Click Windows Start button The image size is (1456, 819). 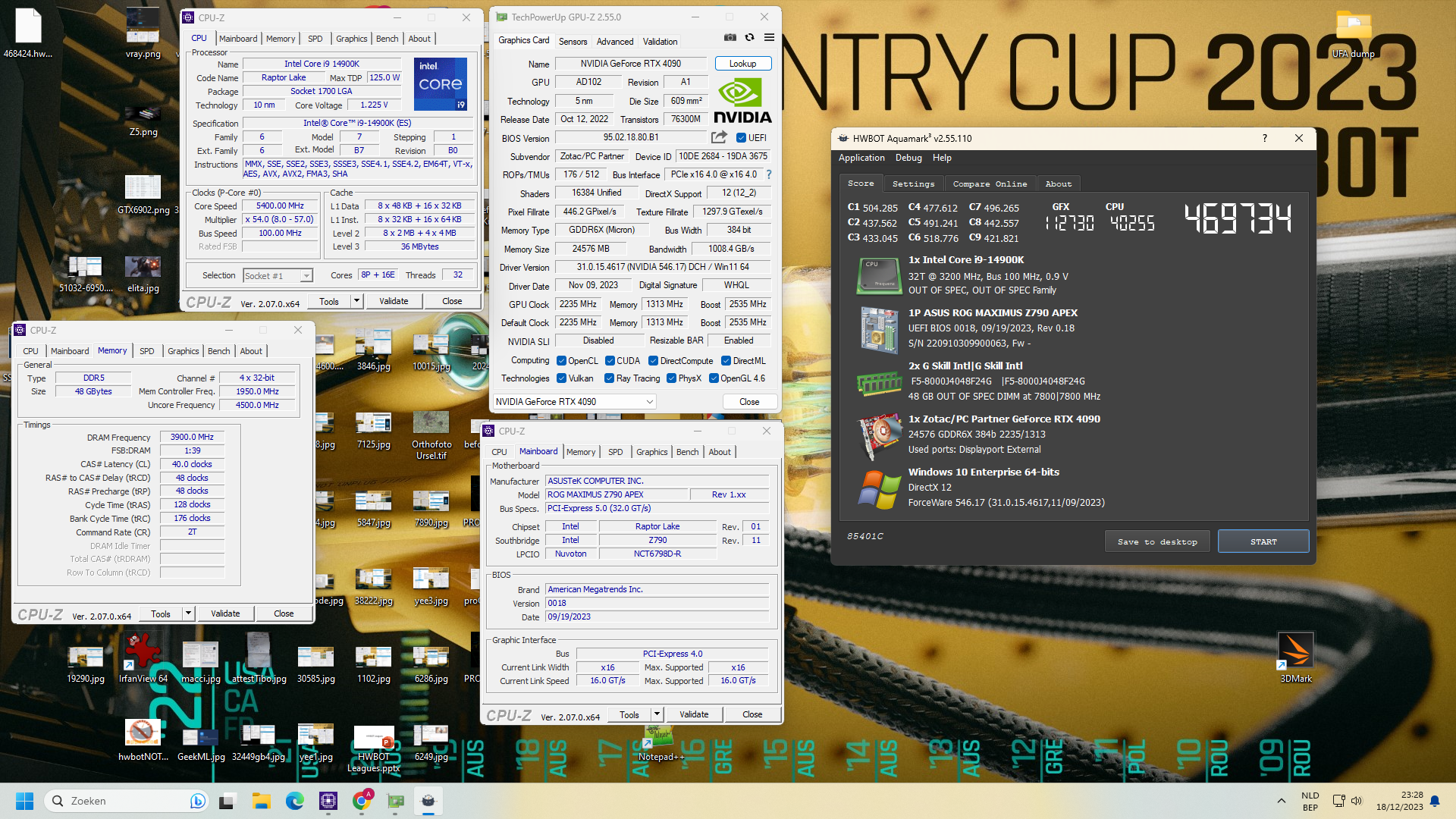[24, 801]
